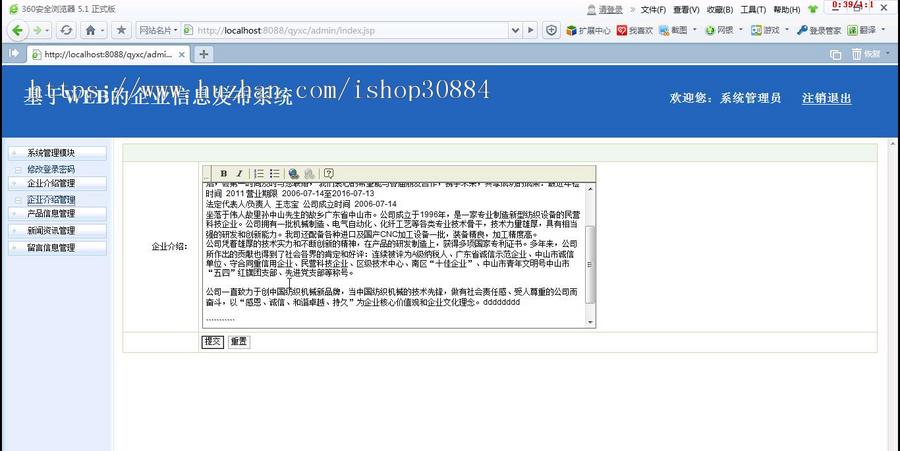Open the 帮助(H) menu
The height and width of the screenshot is (451, 900).
(786, 10)
